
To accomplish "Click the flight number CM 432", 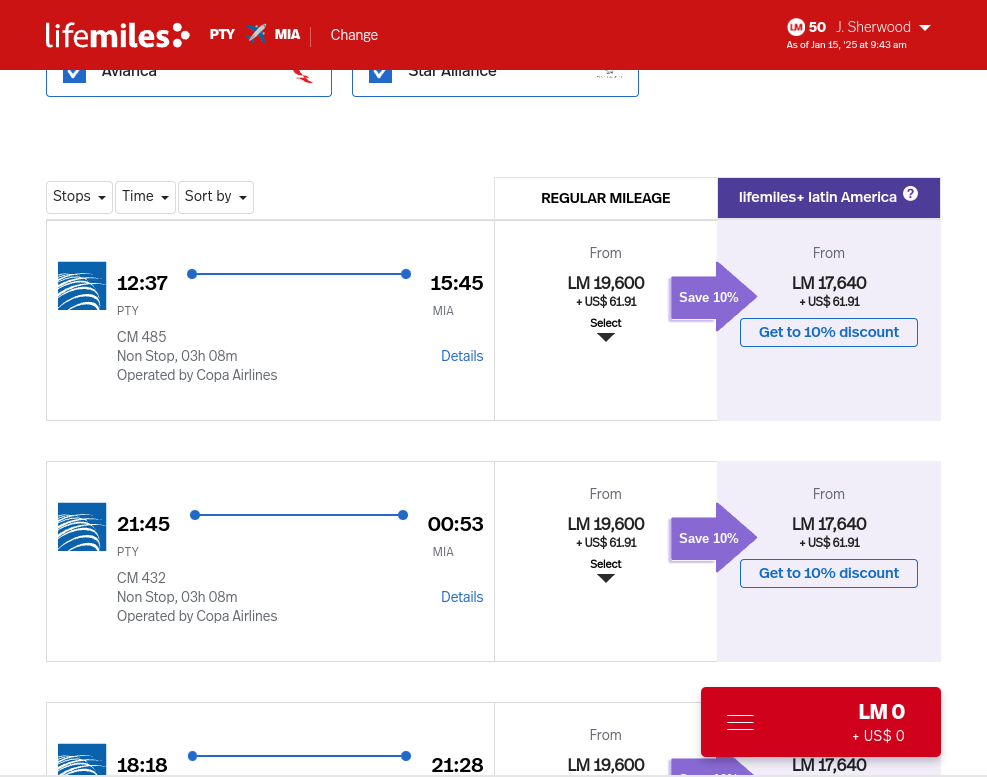I will pos(142,578).
